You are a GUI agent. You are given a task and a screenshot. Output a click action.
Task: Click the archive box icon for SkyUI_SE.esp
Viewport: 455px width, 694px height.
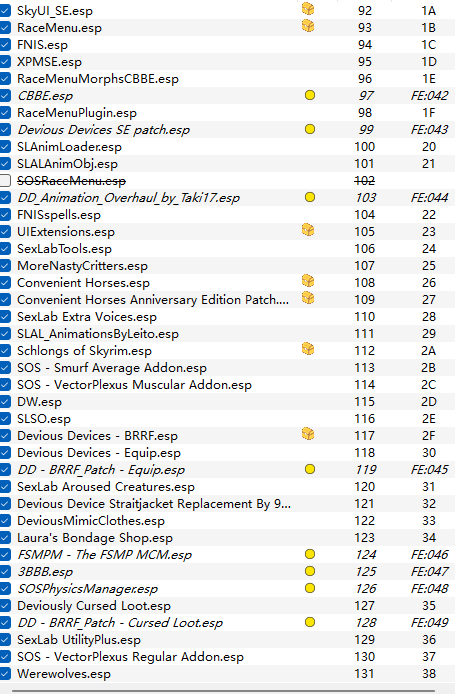pos(308,9)
